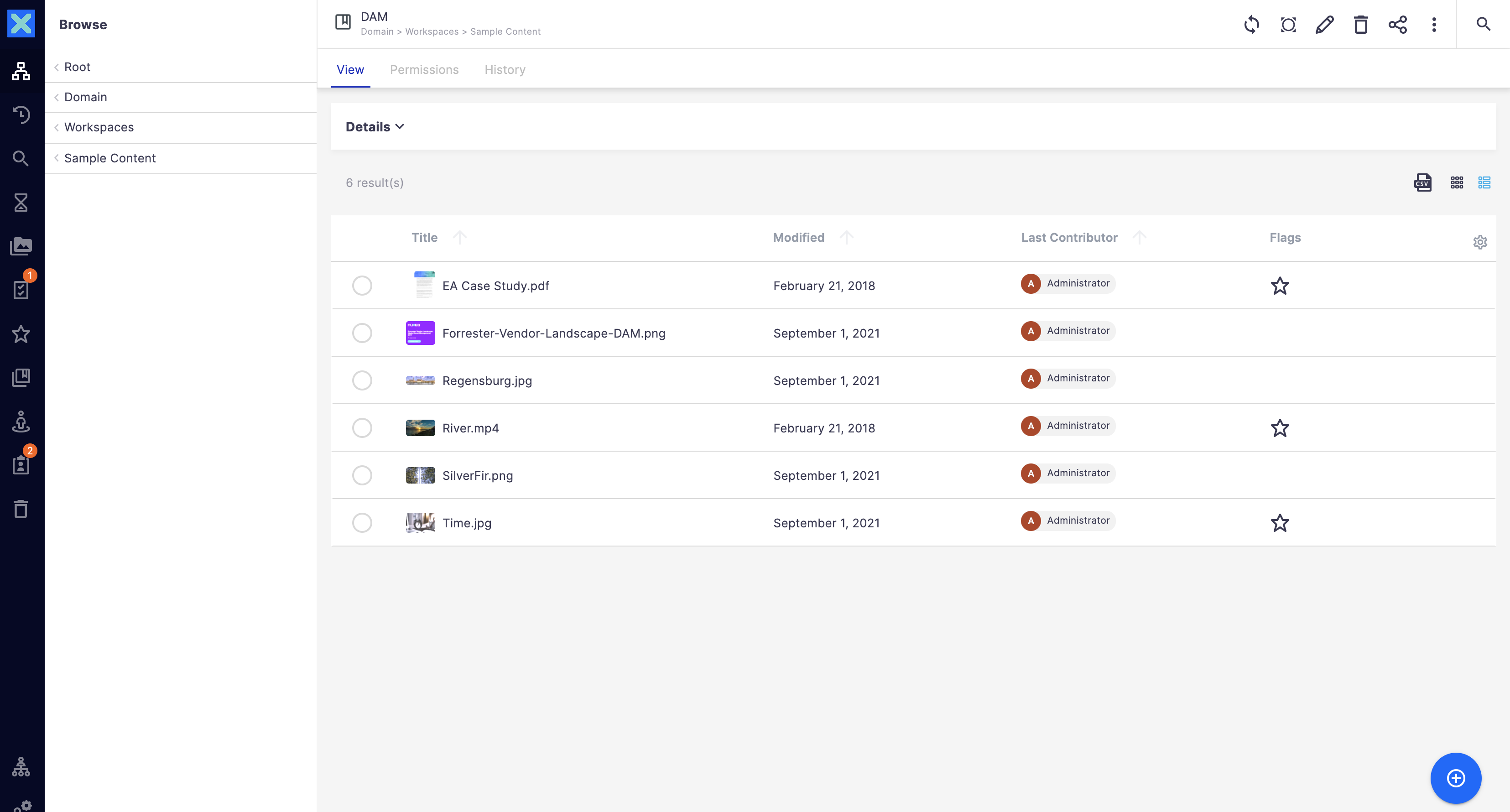Switch to table list view icon
The image size is (1510, 812).
[x=1484, y=183]
